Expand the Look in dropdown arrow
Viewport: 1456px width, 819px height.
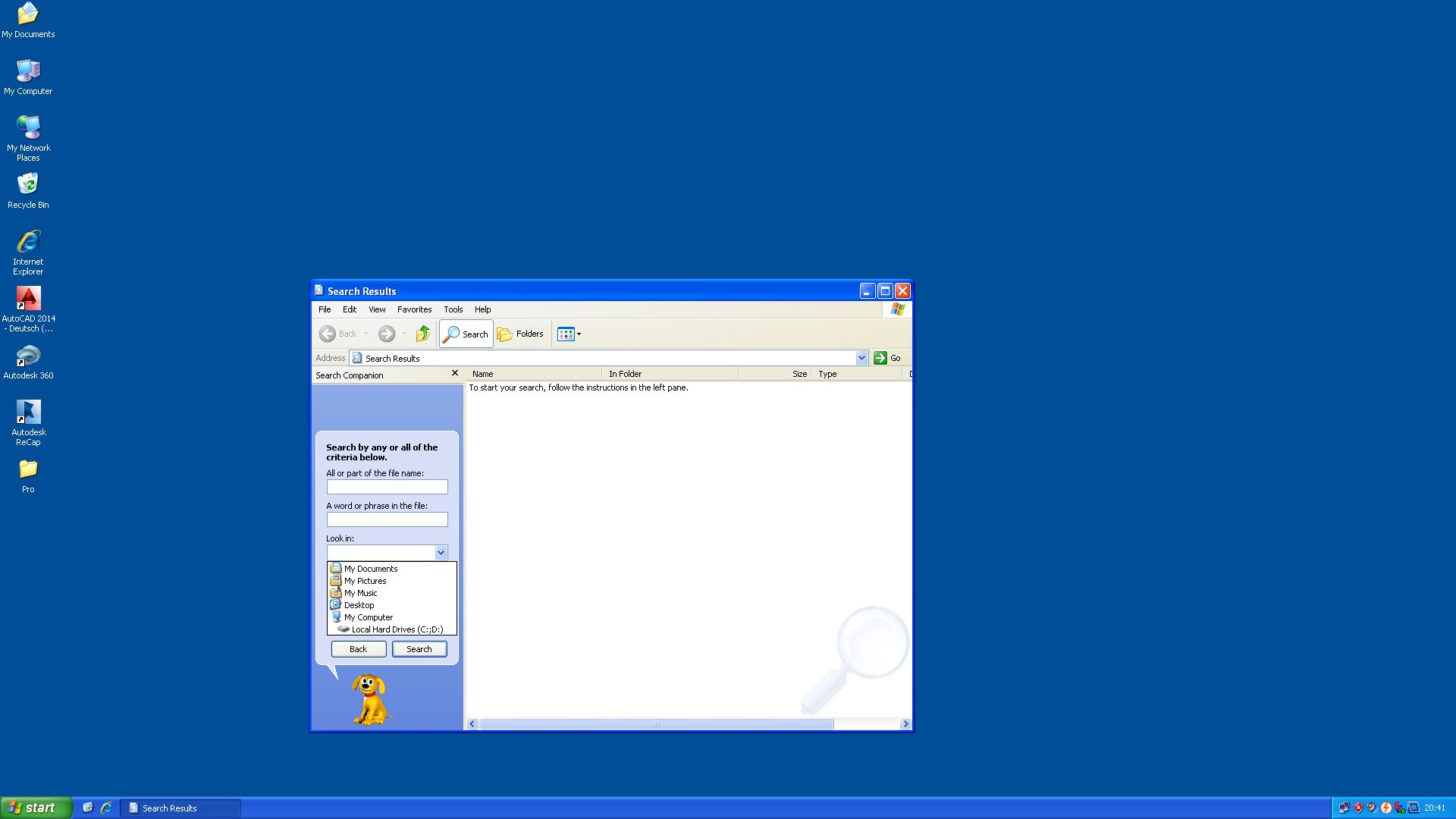[x=441, y=553]
